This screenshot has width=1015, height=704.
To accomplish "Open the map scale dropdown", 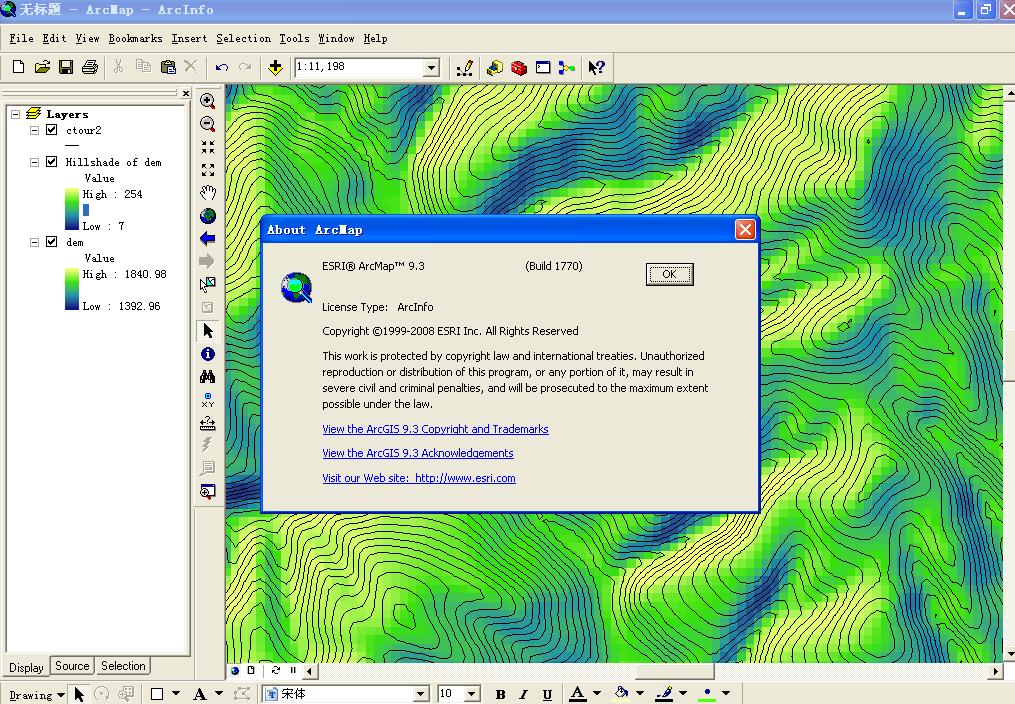I will (x=431, y=67).
